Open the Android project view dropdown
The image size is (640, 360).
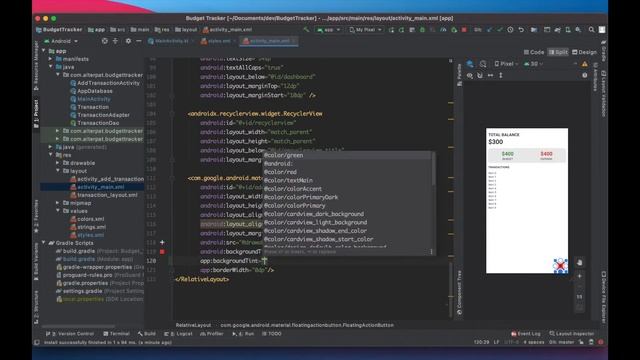point(61,41)
